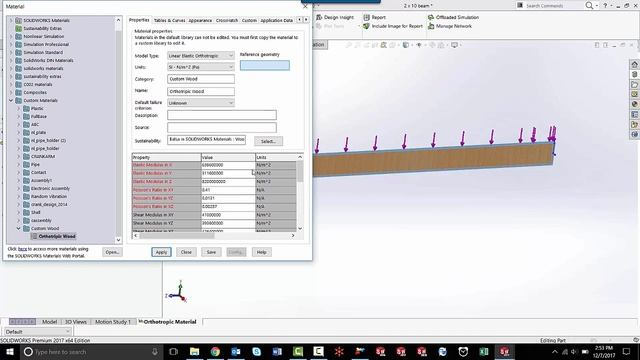
Task: Click the properties table scroll down arrow
Action: point(300,229)
